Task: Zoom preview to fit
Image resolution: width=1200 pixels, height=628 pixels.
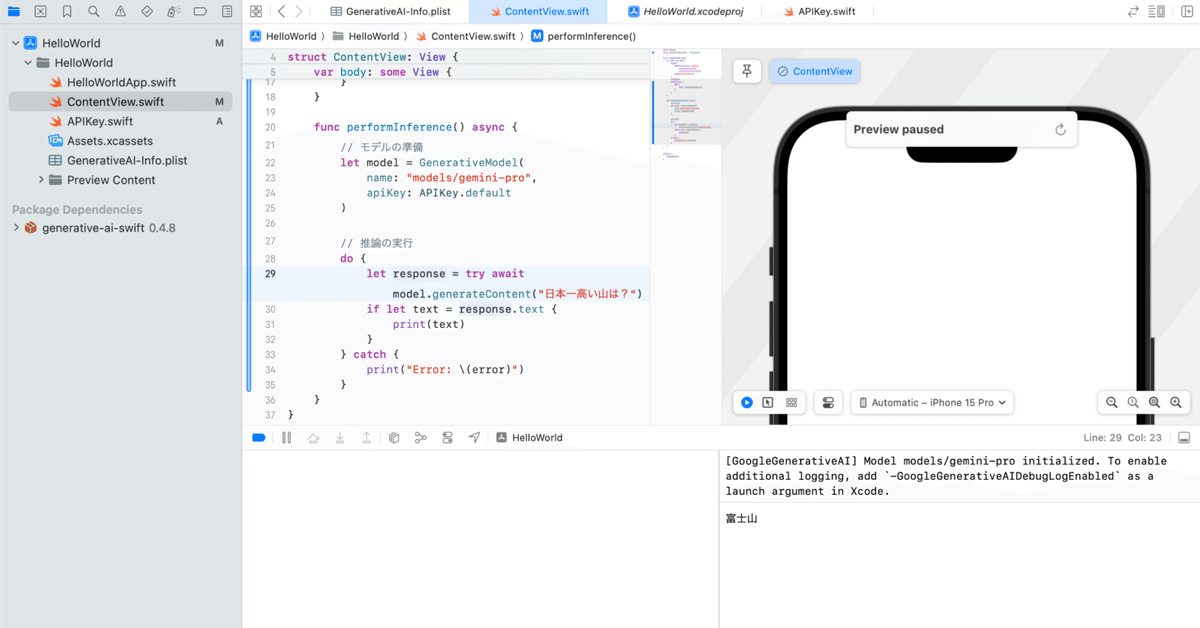Action: tap(1154, 402)
